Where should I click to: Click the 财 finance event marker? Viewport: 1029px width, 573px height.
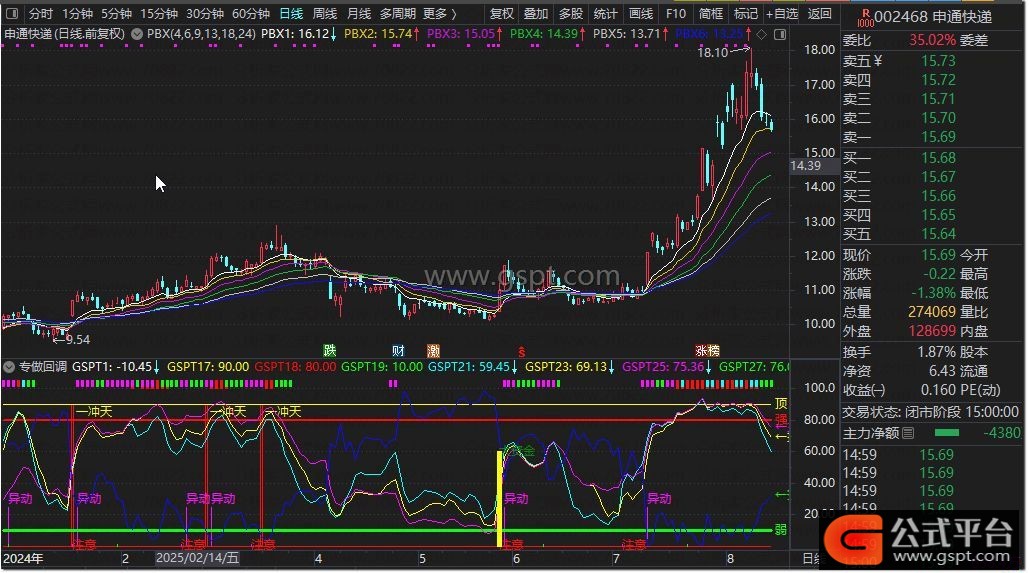tap(398, 351)
